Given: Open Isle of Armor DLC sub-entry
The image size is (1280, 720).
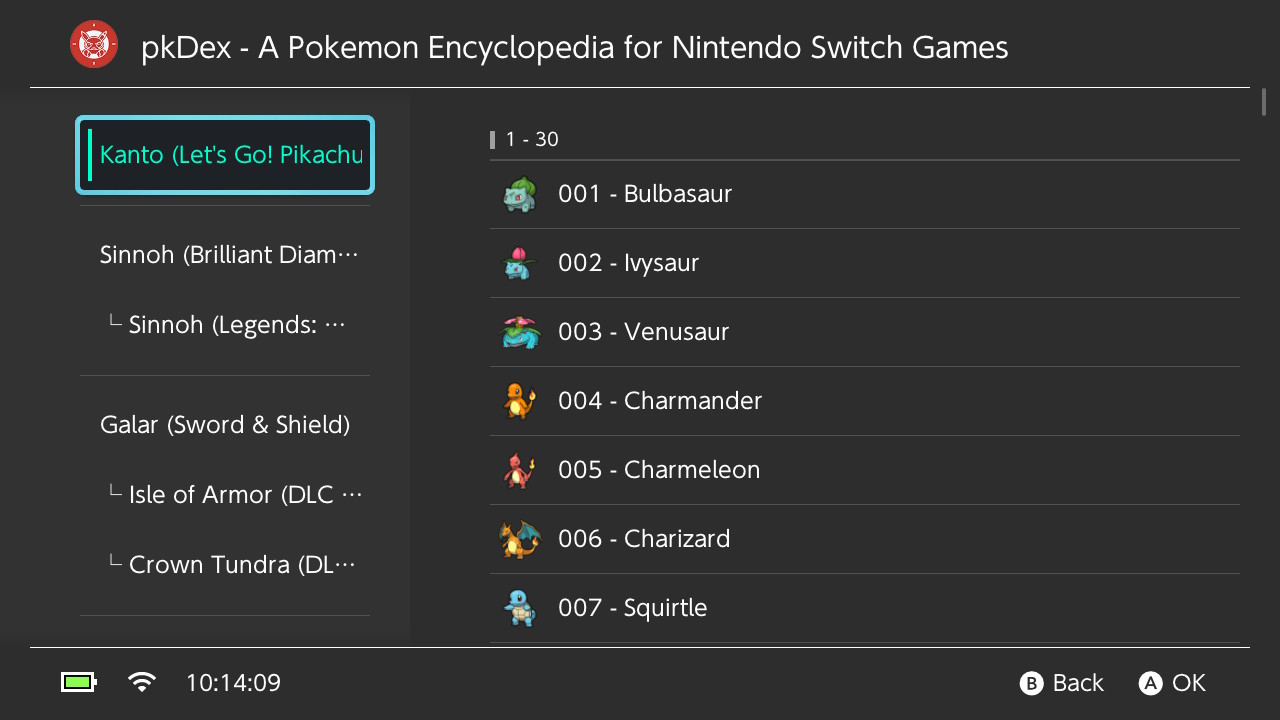Looking at the screenshot, I should pos(225,495).
